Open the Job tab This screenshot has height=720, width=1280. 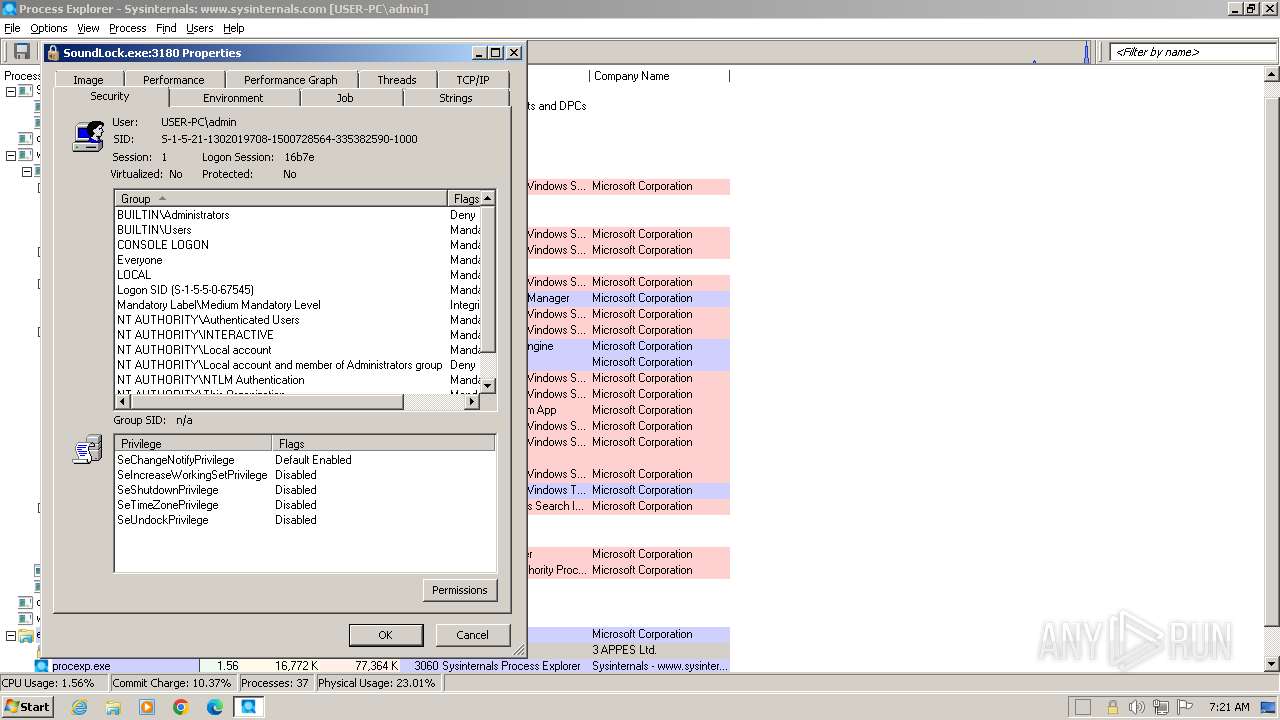(x=345, y=98)
